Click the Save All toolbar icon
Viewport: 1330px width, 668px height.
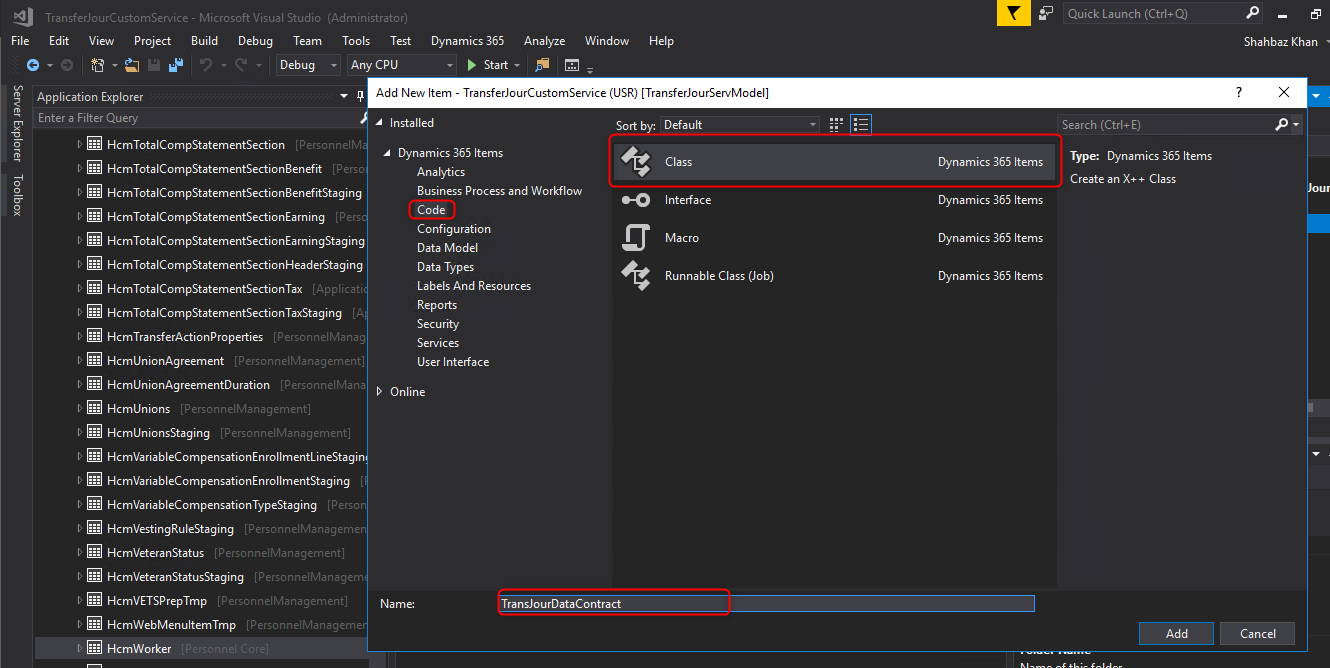176,65
